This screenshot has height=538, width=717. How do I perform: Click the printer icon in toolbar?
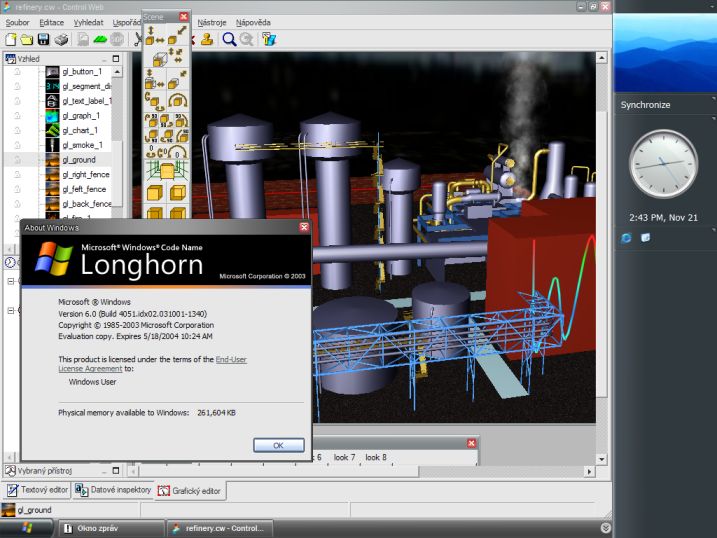(61, 39)
